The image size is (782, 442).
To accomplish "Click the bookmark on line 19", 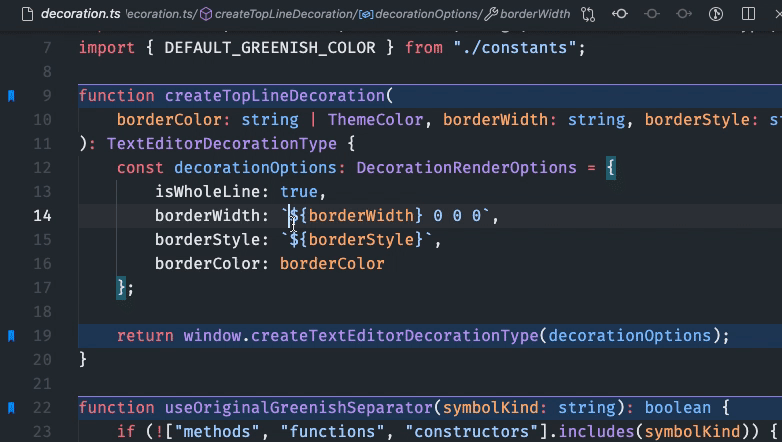I will pyautogui.click(x=11, y=336).
